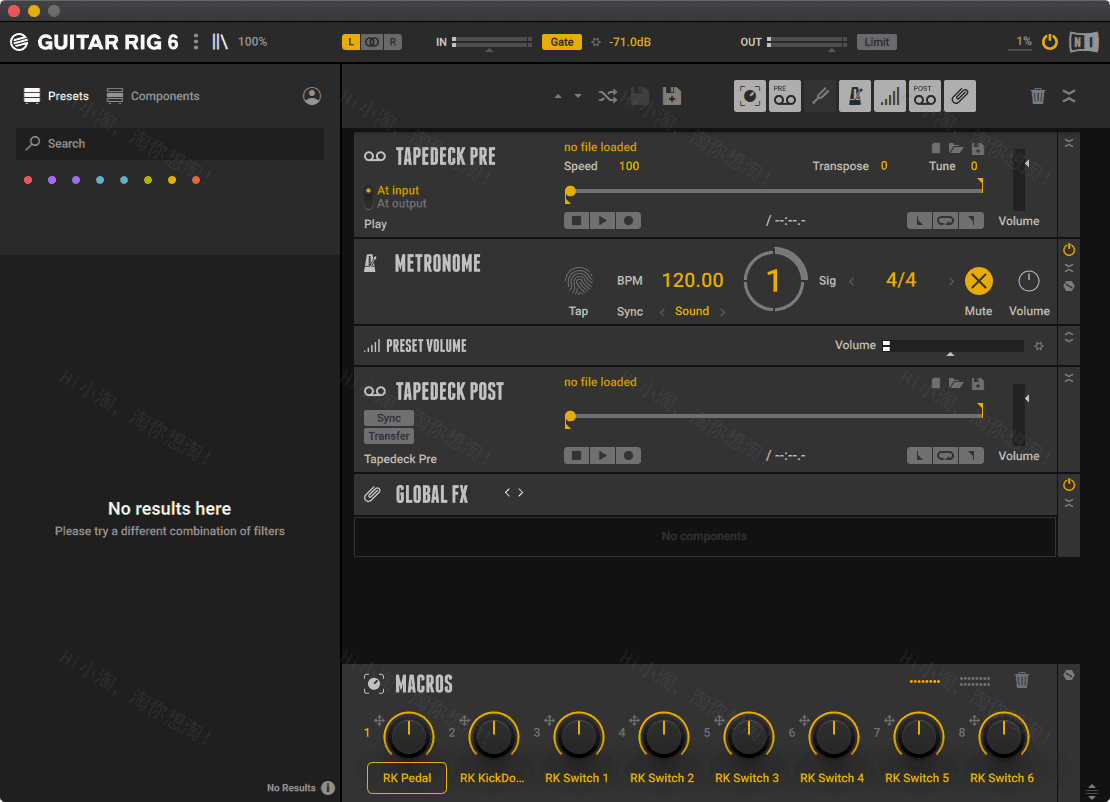Open a file with Tapedeck Pre folder icon
This screenshot has height=802, width=1110.
(957, 147)
